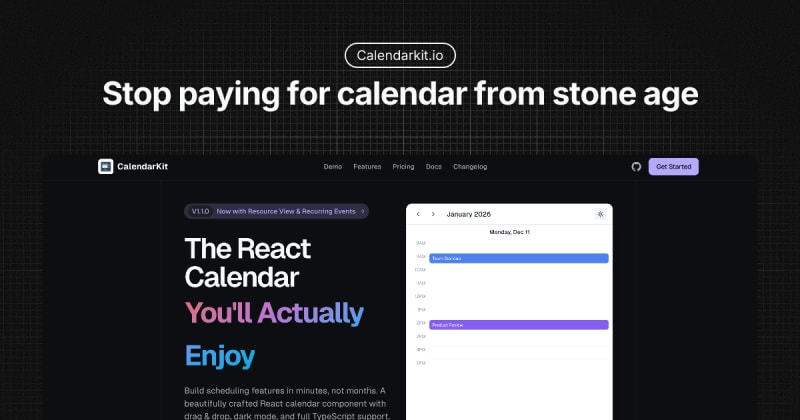View the Changelog page
The width and height of the screenshot is (800, 420).
pos(470,167)
